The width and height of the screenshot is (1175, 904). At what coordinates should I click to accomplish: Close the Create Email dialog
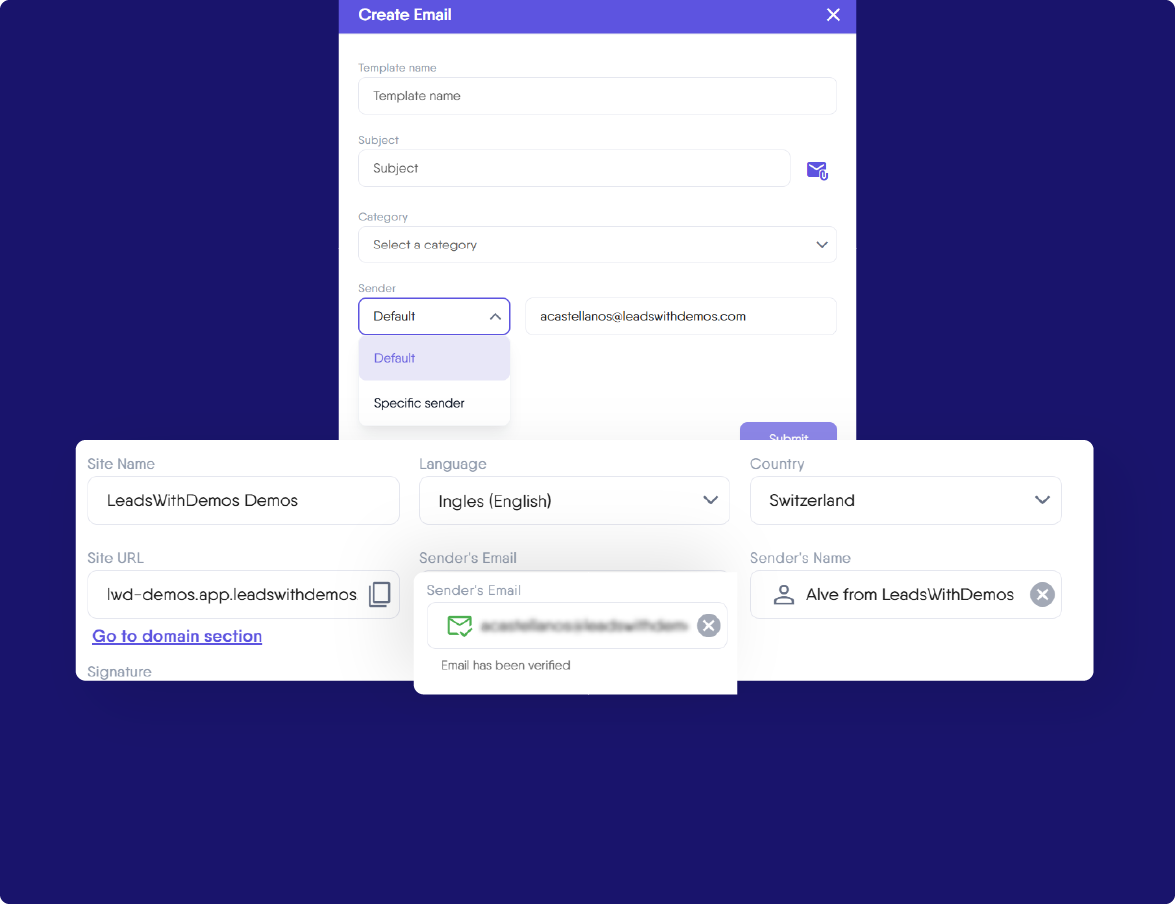click(x=833, y=15)
